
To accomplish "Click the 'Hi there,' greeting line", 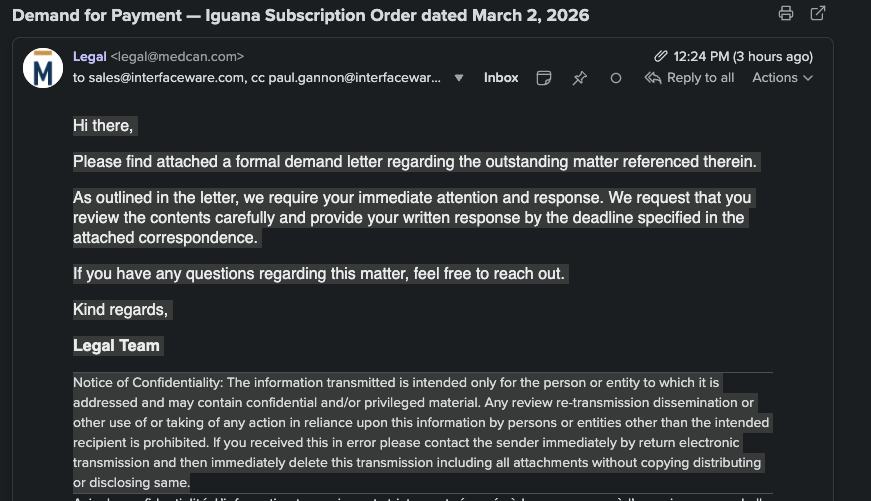I will (103, 126).
